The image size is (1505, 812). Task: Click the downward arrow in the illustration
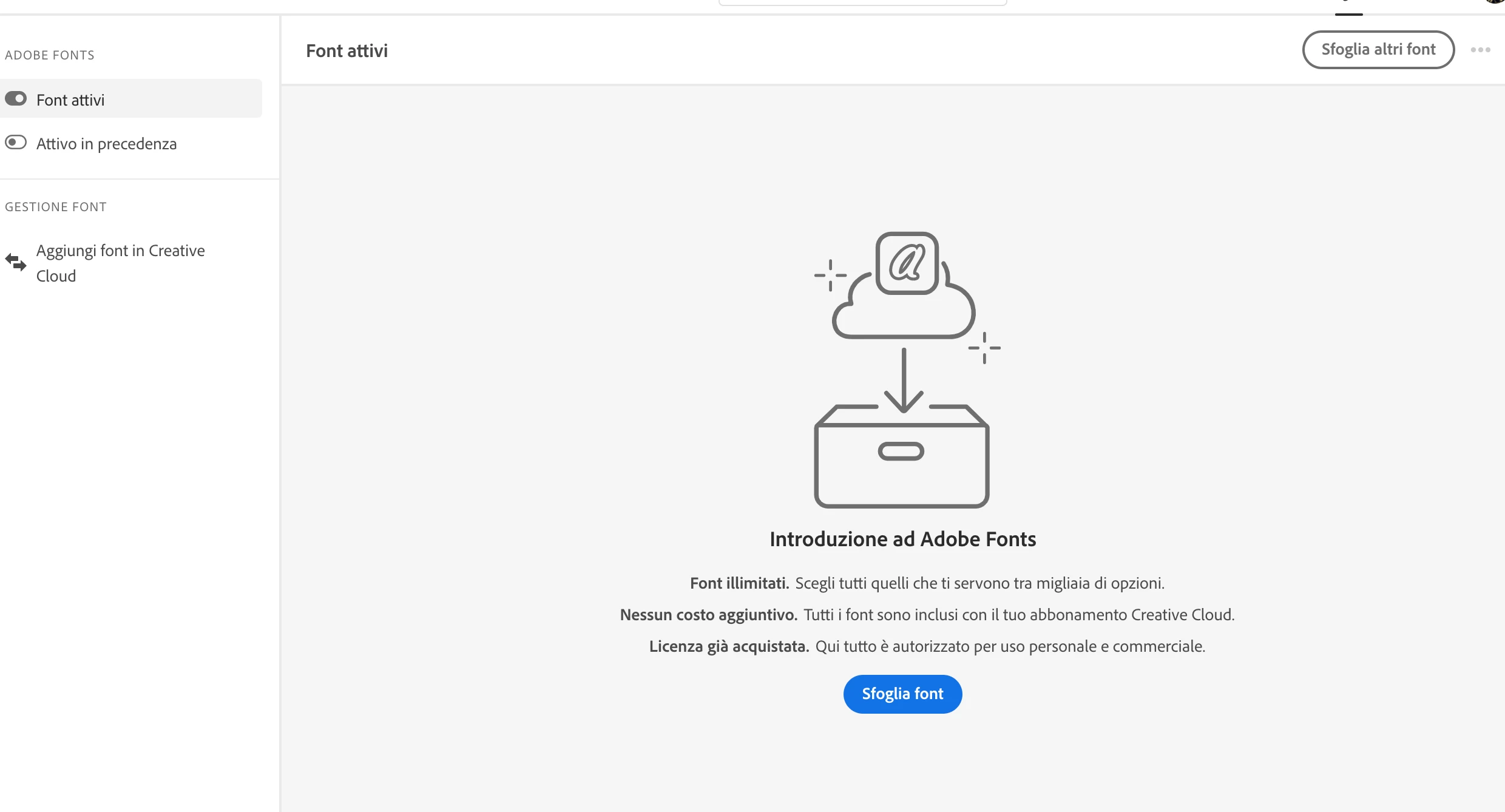coord(904,379)
